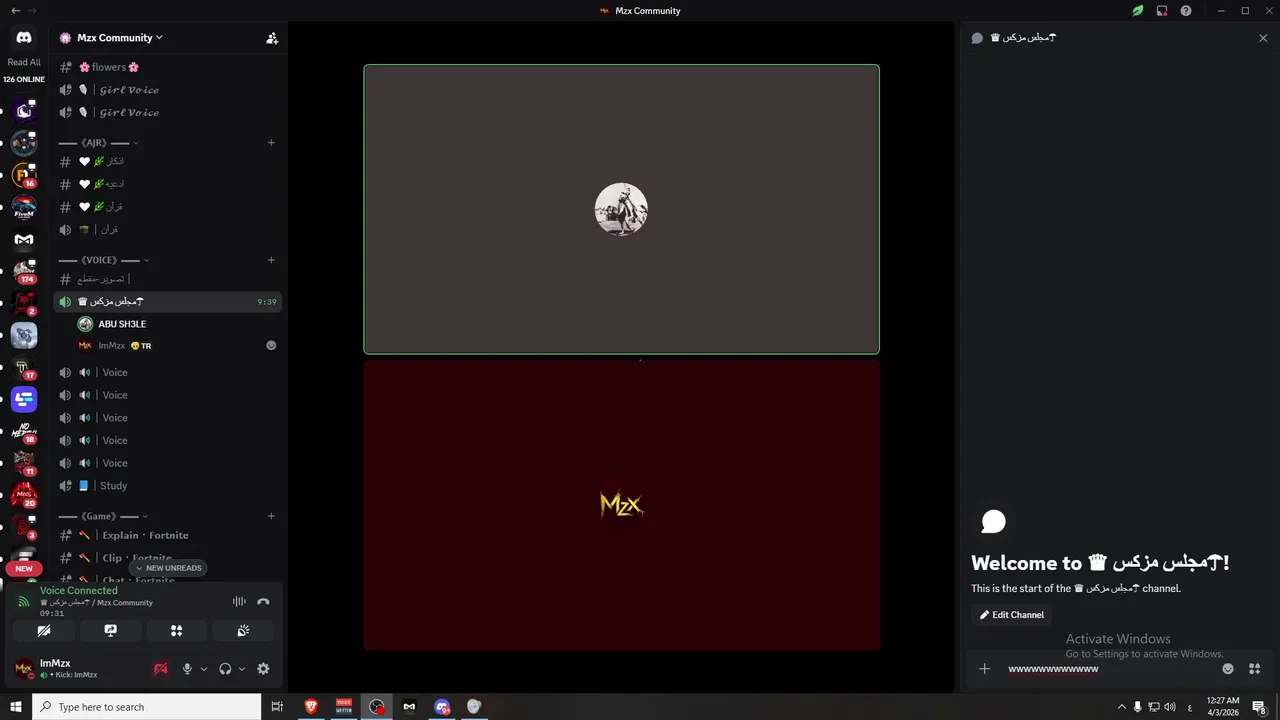Toggle noise suppression waveform icon
This screenshot has width=1280, height=720.
(x=239, y=601)
